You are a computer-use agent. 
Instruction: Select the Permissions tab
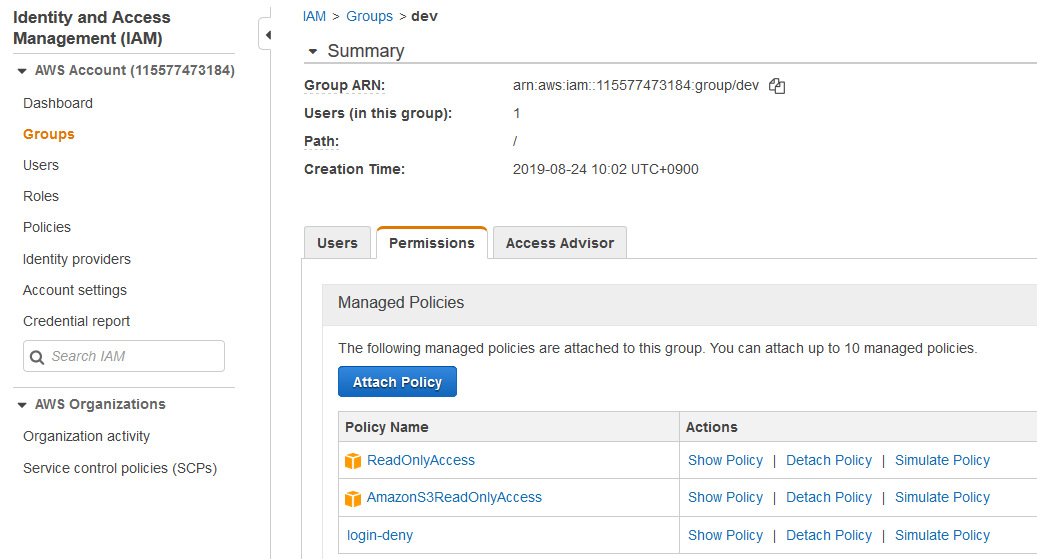click(432, 243)
